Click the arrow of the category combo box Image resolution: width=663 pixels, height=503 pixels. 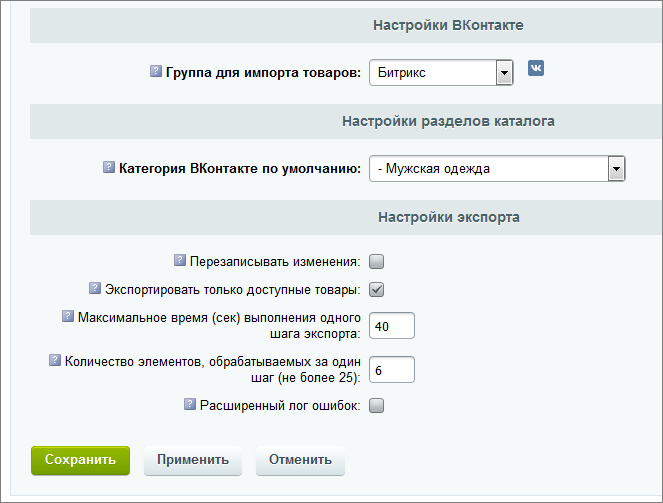point(616,169)
